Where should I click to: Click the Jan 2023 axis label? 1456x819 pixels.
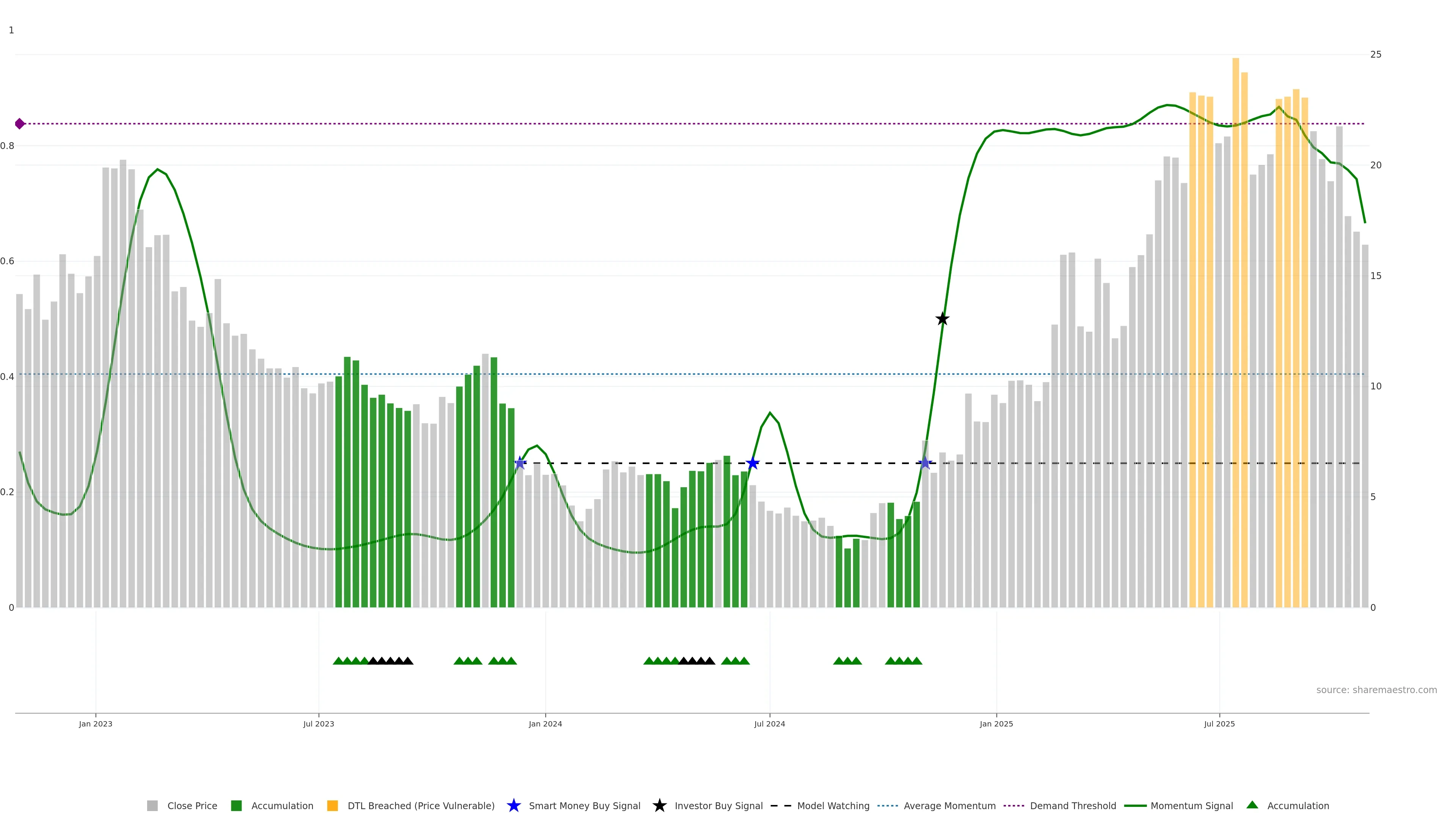[x=96, y=723]
